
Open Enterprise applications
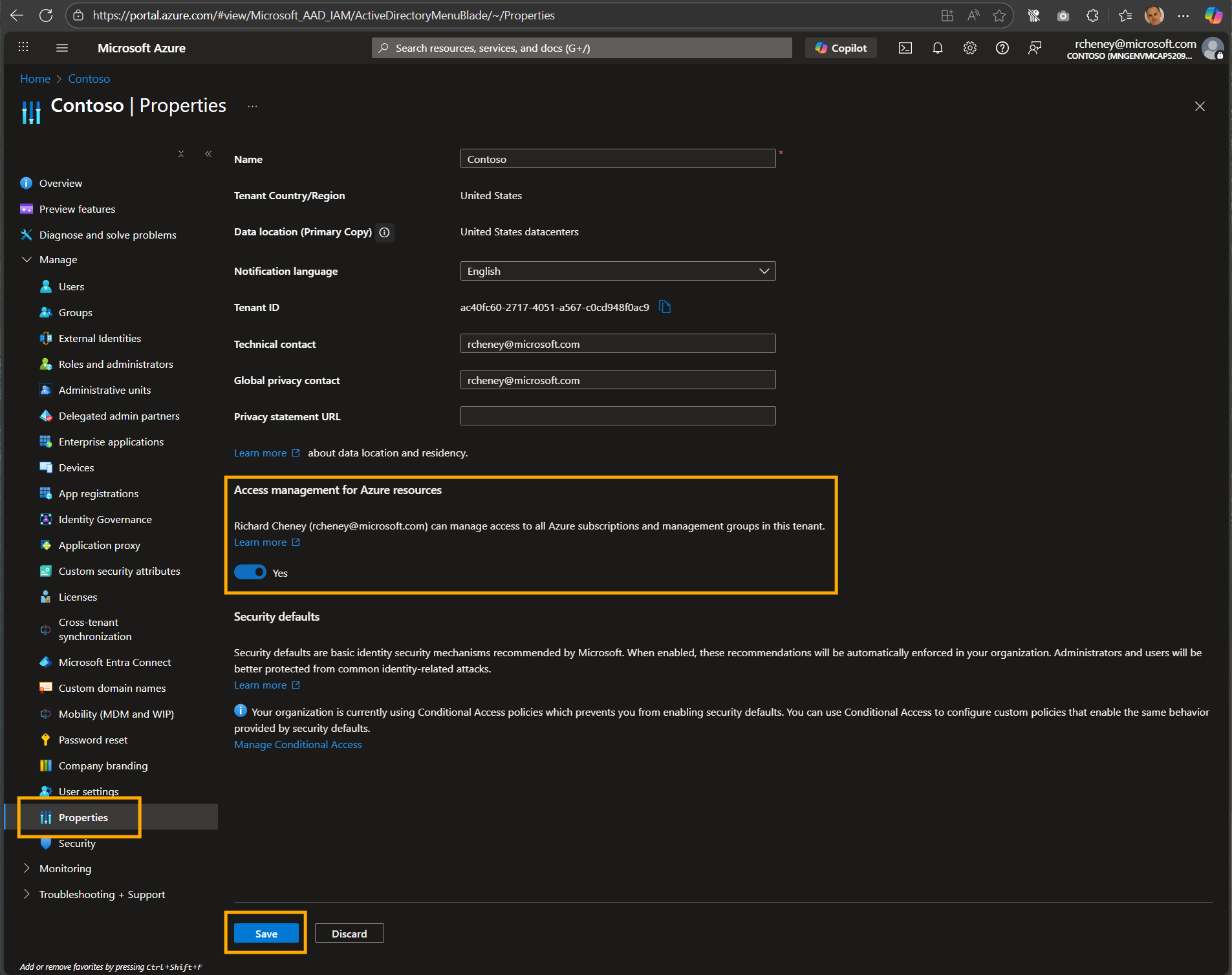tap(111, 442)
